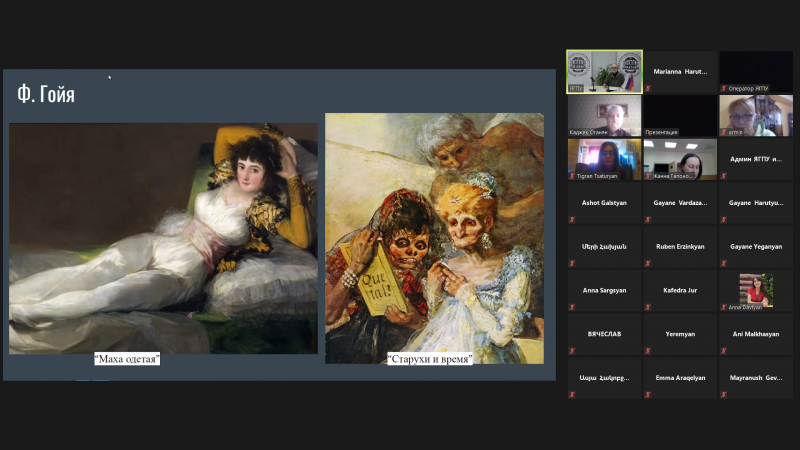The height and width of the screenshot is (450, 800).
Task: Click muted mic icon on Kafedra Jur tile
Action: (x=648, y=306)
